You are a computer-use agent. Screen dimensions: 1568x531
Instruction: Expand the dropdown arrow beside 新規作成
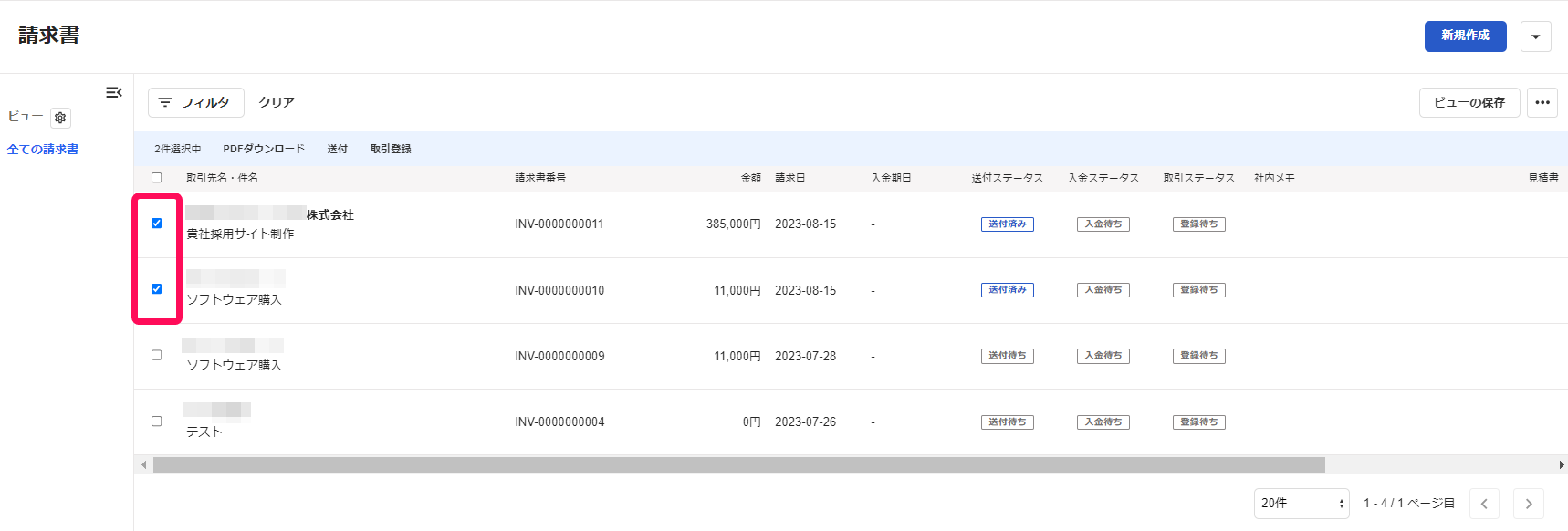tap(1536, 36)
